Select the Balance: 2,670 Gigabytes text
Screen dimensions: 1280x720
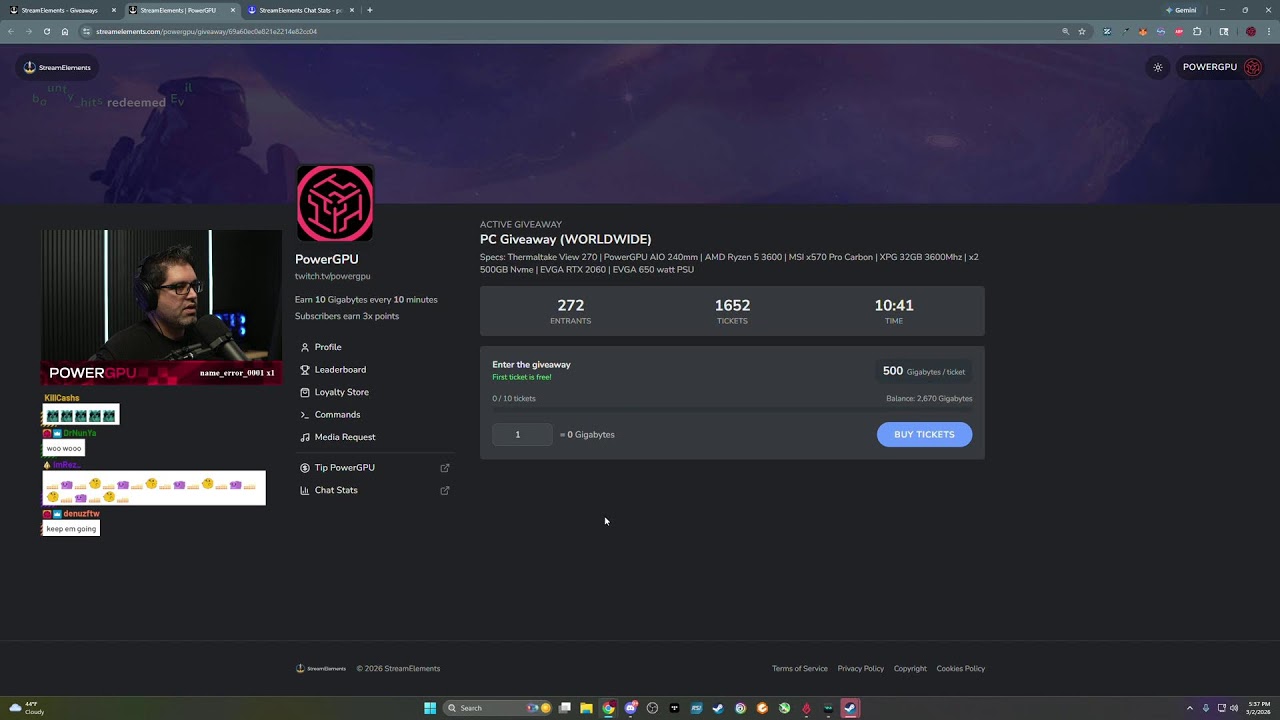coord(929,399)
